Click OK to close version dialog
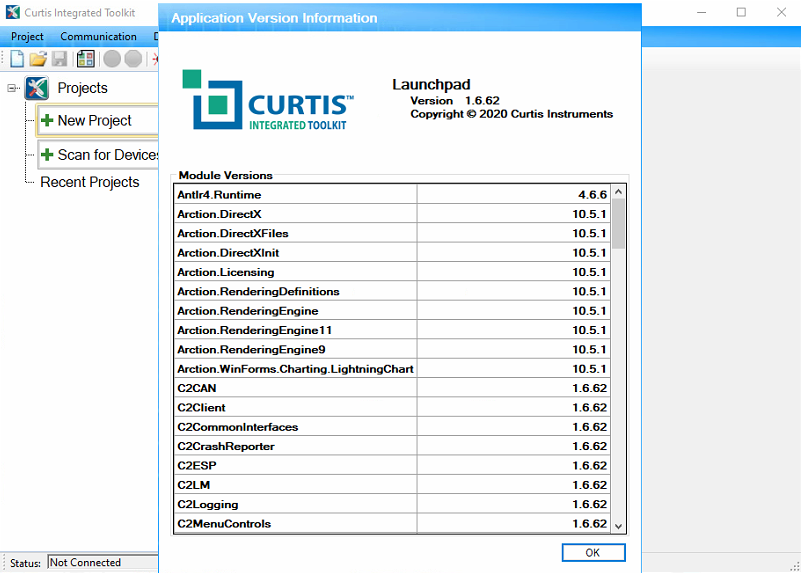The height and width of the screenshot is (573, 801). point(593,553)
